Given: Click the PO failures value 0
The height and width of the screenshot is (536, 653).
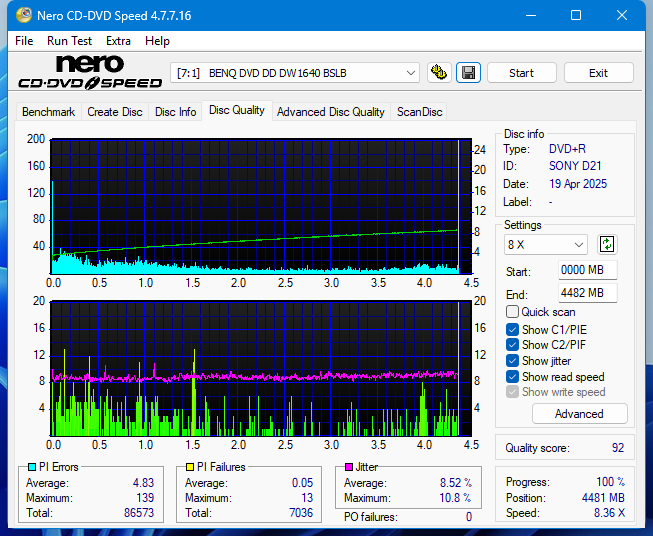Looking at the screenshot, I should [x=469, y=517].
